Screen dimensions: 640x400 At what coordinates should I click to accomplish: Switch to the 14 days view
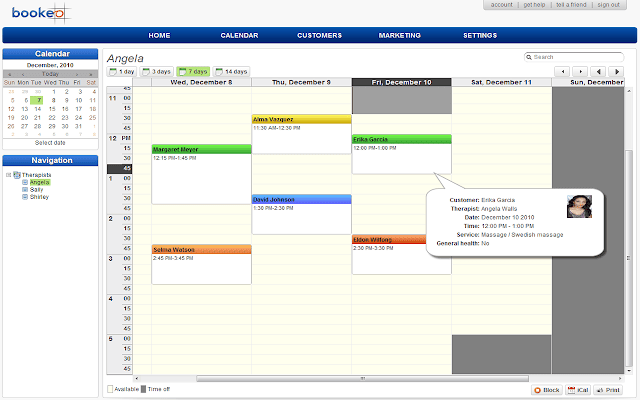232,72
